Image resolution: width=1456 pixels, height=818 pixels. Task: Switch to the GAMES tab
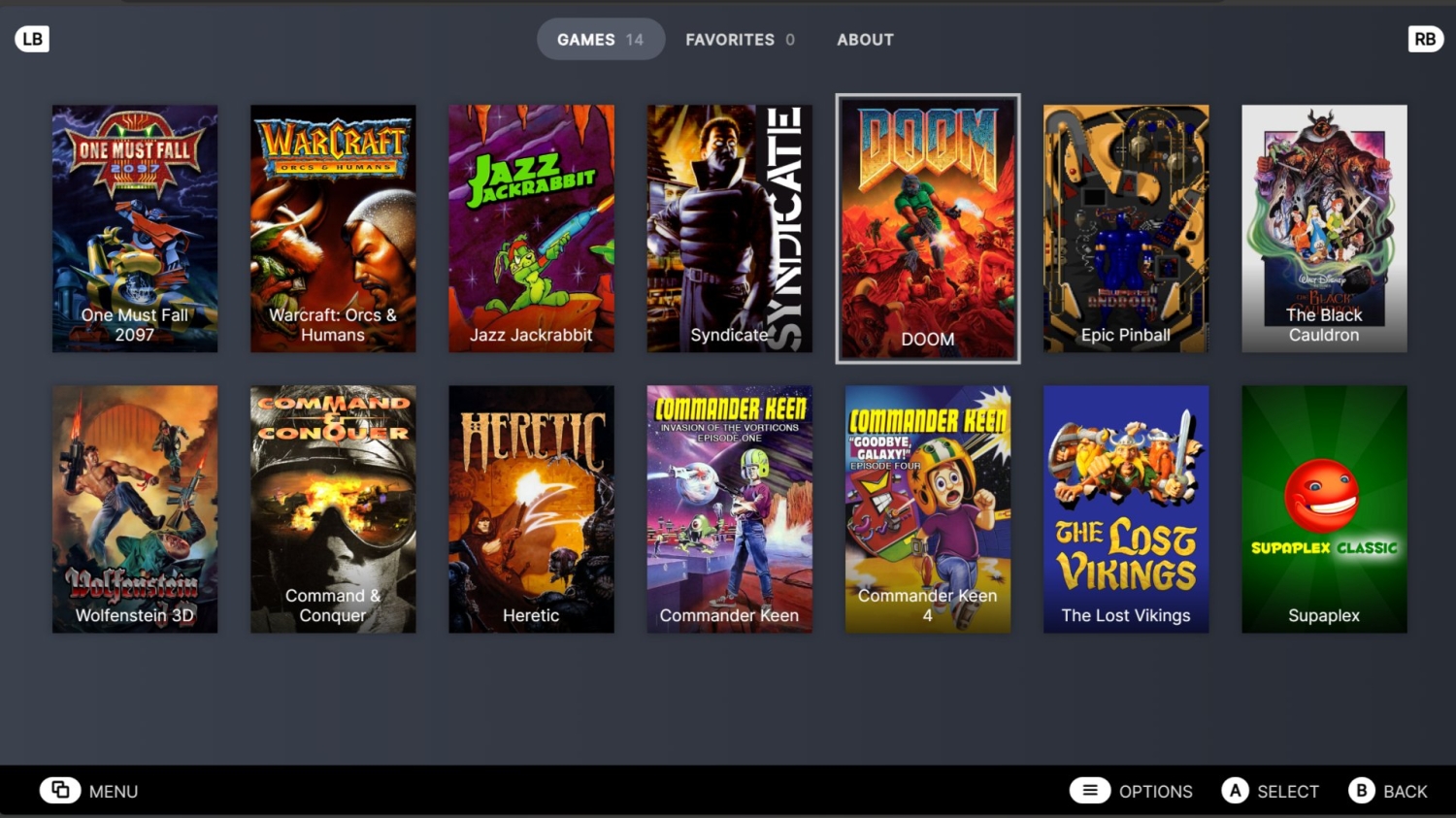(x=601, y=39)
